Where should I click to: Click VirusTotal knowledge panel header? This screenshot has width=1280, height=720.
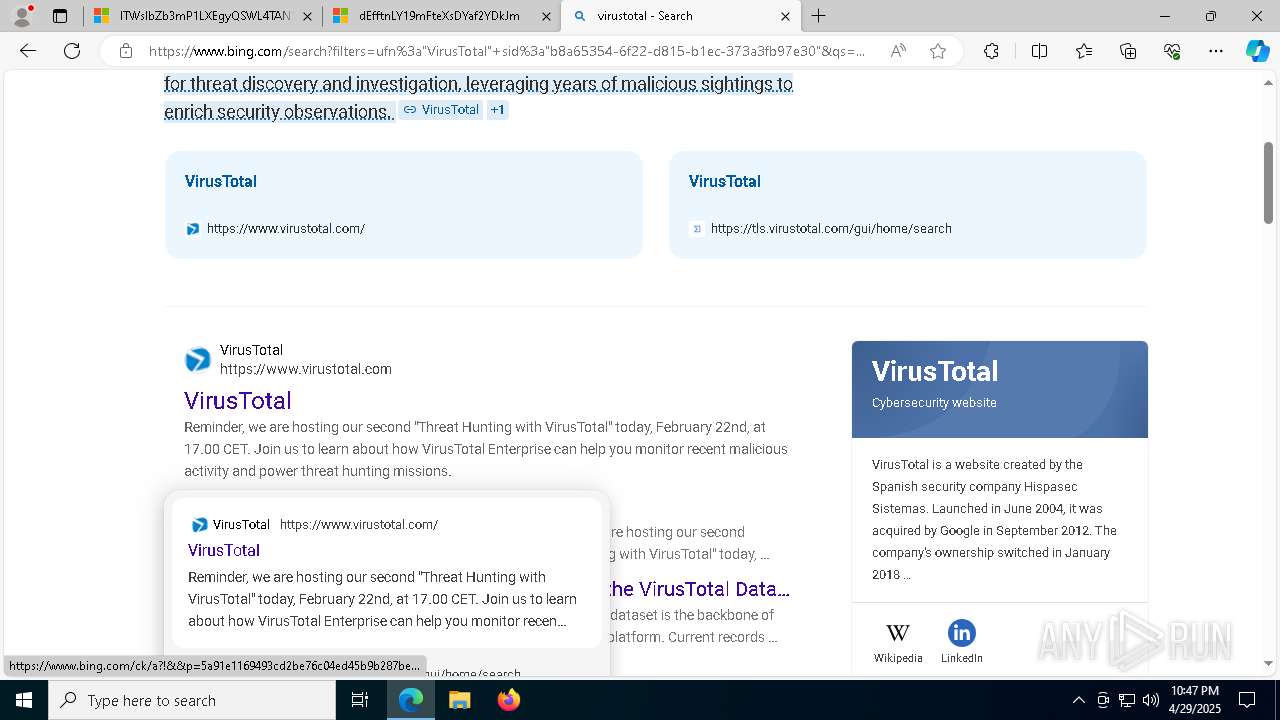pos(1000,389)
